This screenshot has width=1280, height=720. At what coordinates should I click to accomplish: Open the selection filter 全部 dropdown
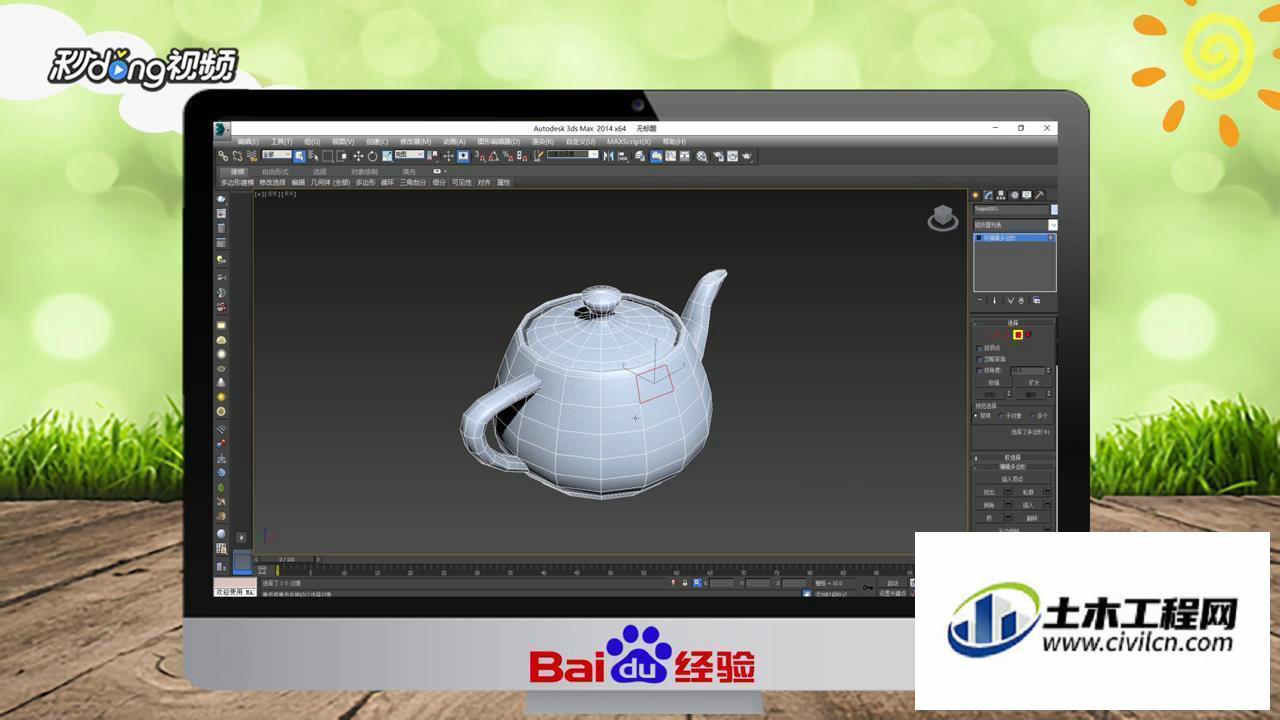click(276, 155)
